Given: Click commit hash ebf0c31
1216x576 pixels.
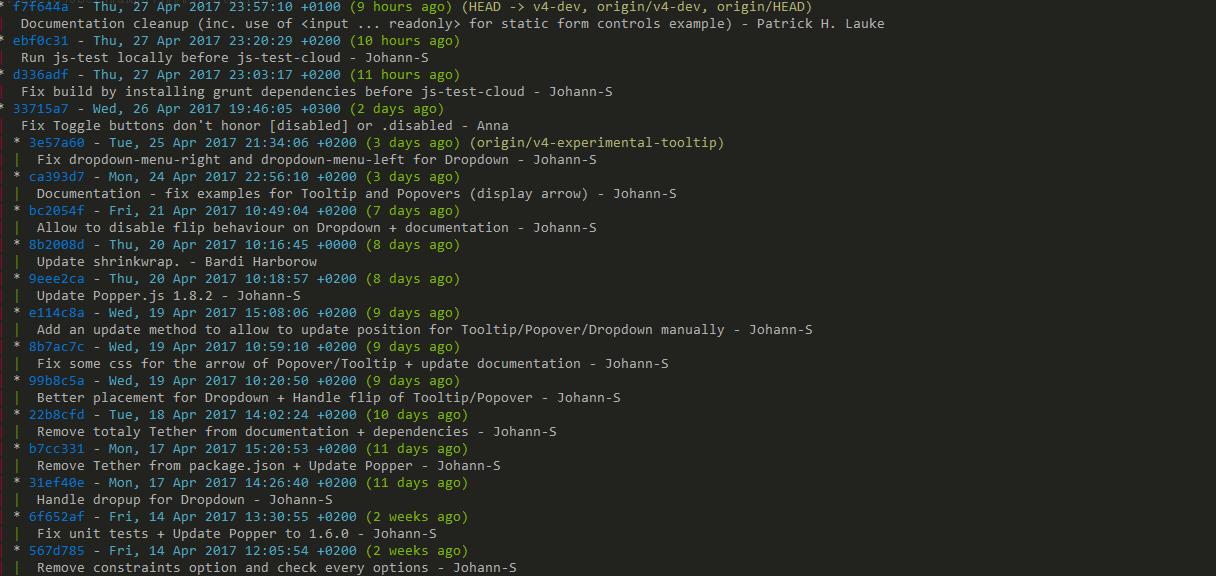Looking at the screenshot, I should 41,41.
